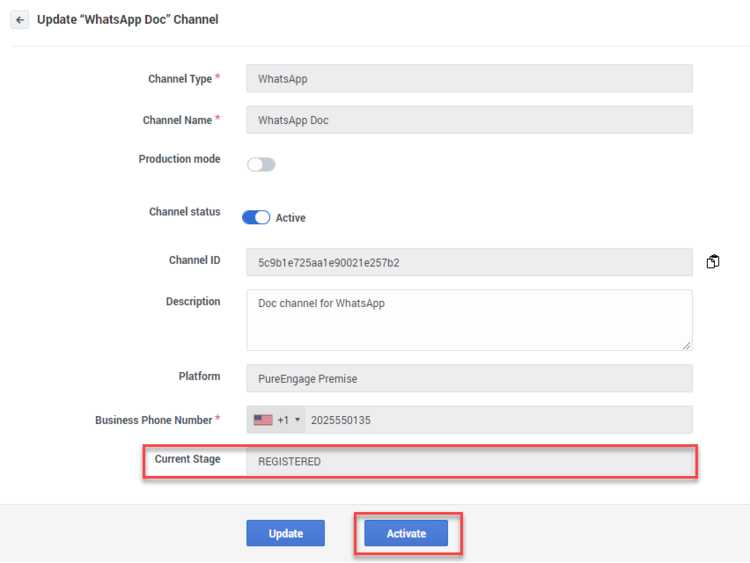Viewport: 750px width, 563px height.
Task: Click the Business Phone Number input
Action: tap(498, 420)
